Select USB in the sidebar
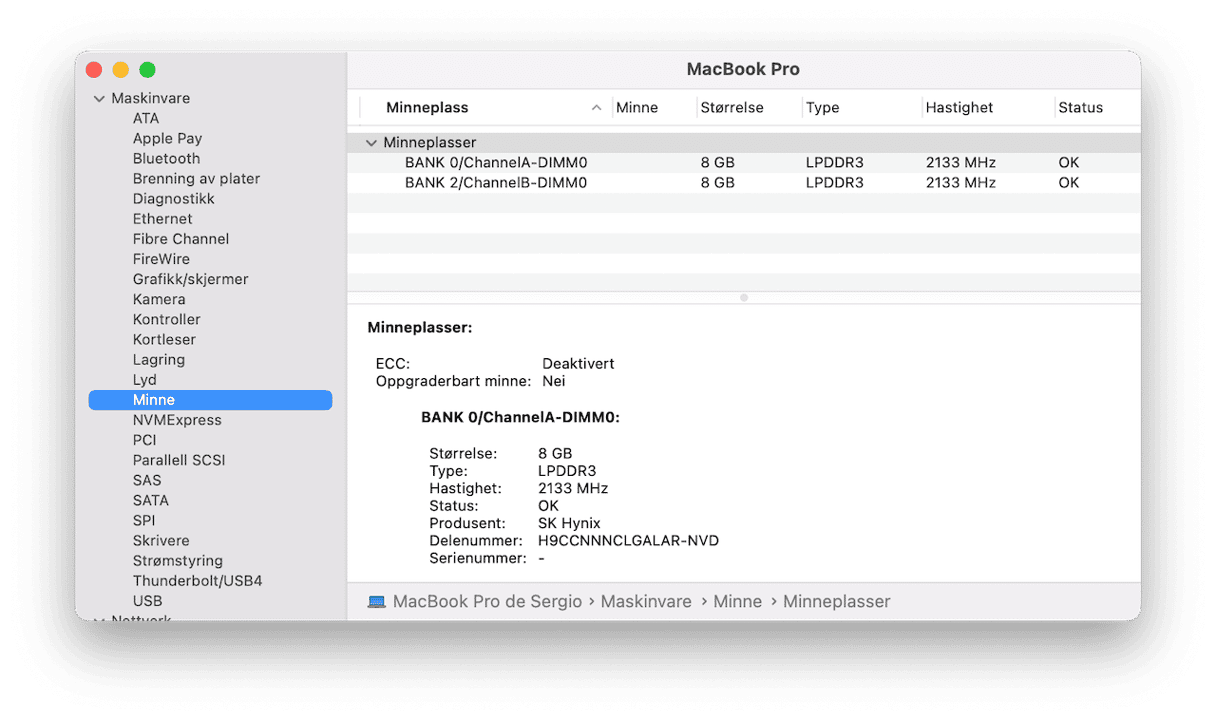This screenshot has width=1216, height=720. (x=147, y=601)
